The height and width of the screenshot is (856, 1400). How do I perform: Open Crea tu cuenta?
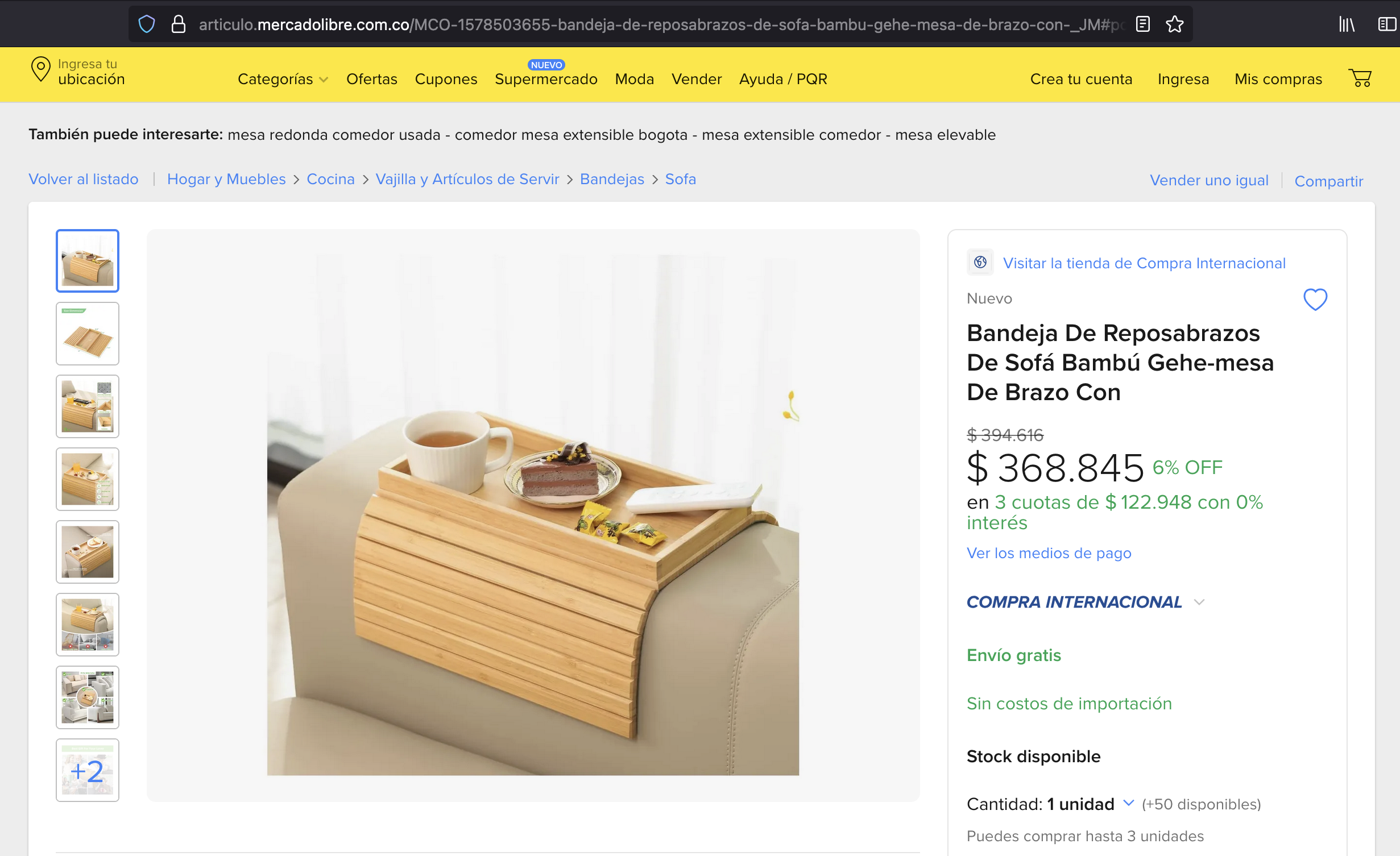[x=1080, y=79]
